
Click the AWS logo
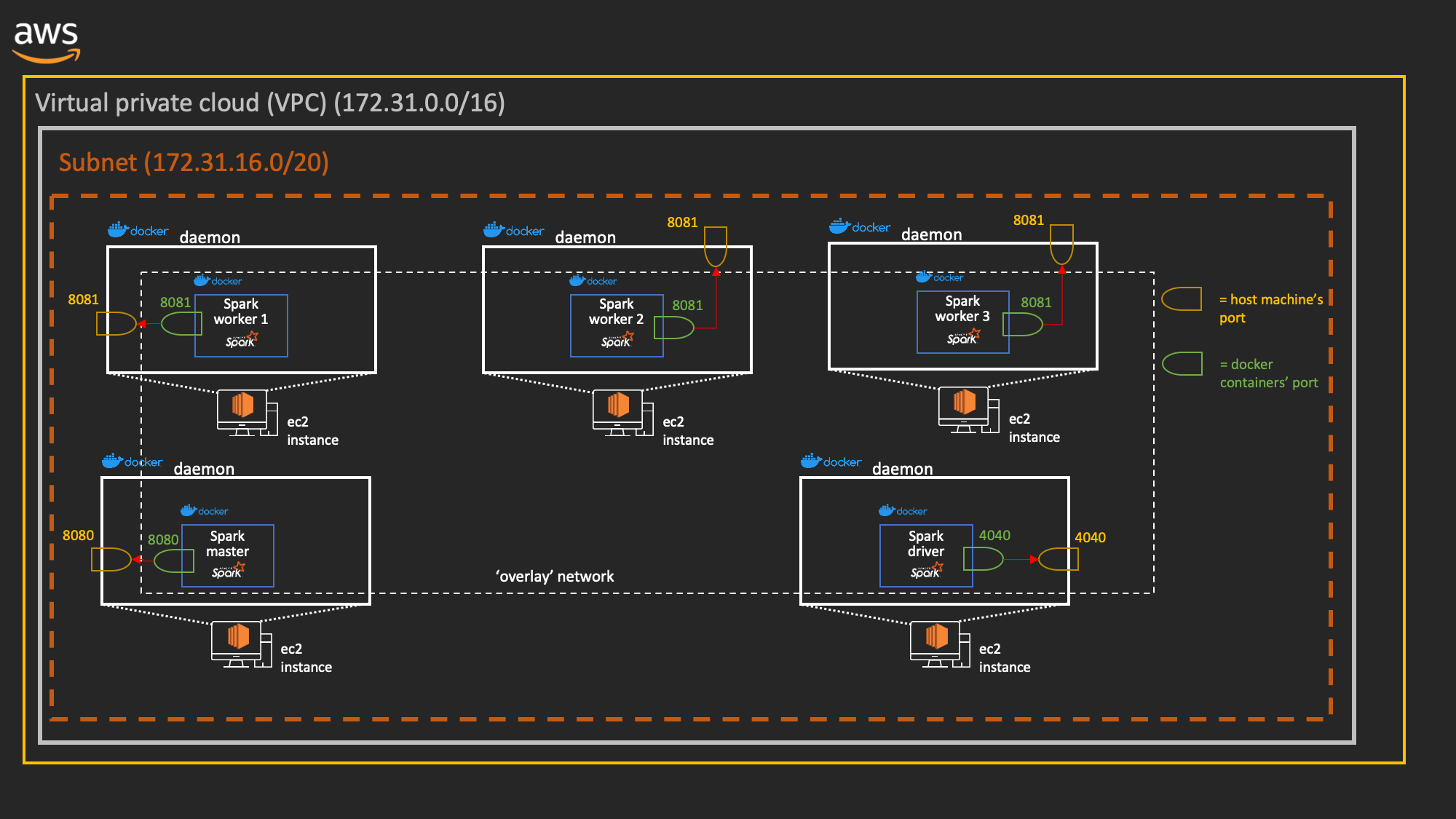click(x=47, y=38)
